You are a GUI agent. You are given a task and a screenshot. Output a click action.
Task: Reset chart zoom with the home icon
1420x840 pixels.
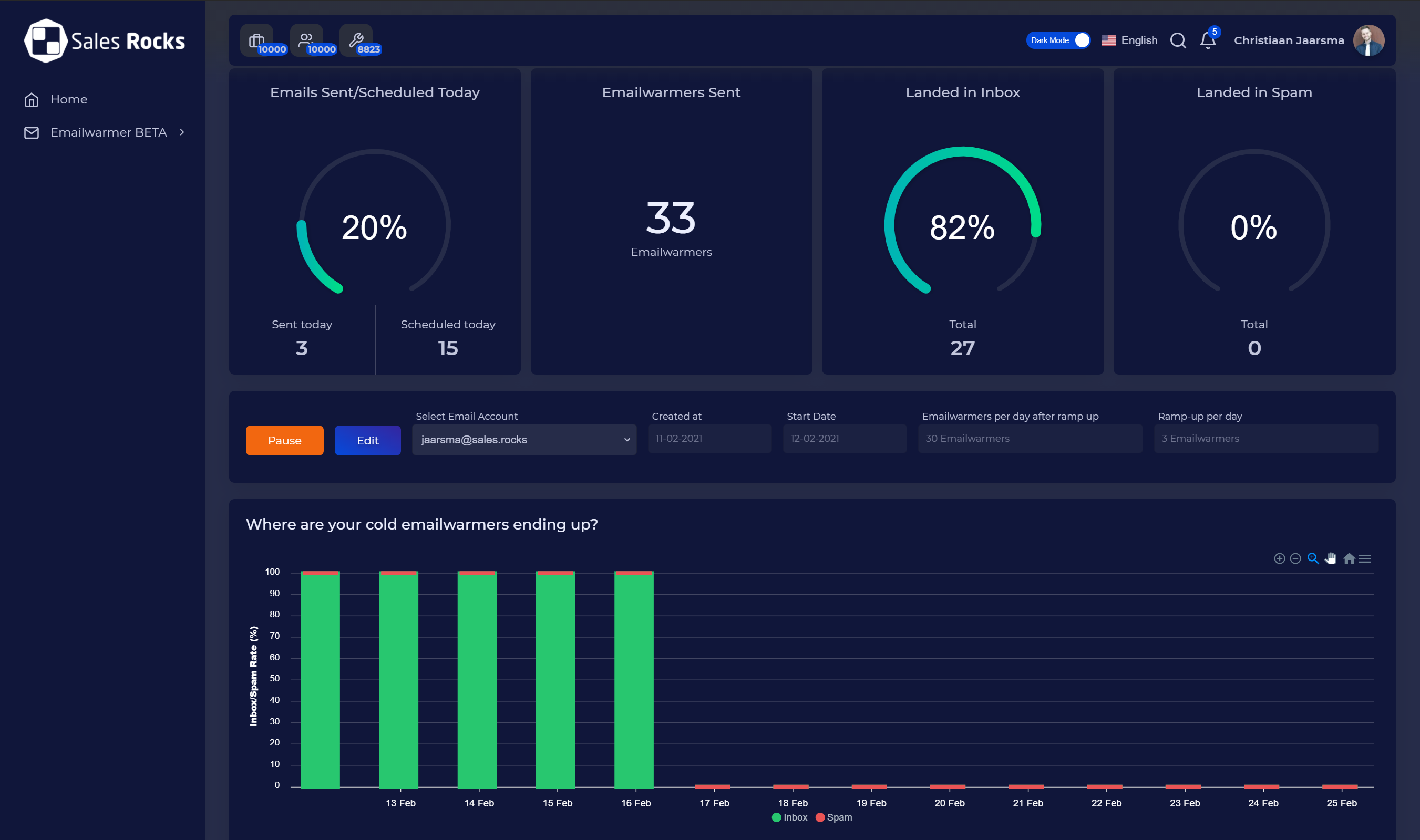[1349, 558]
